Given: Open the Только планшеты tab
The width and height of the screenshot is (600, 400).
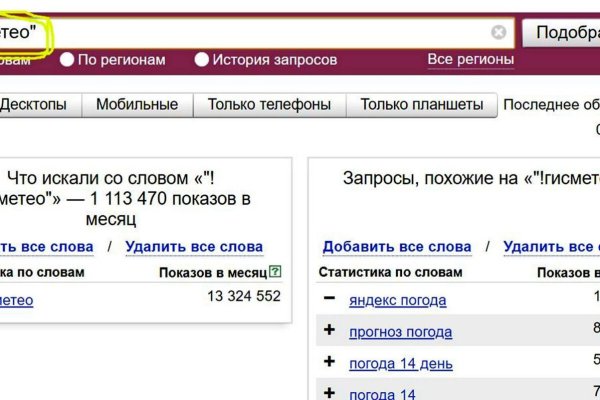Looking at the screenshot, I should coord(421,104).
